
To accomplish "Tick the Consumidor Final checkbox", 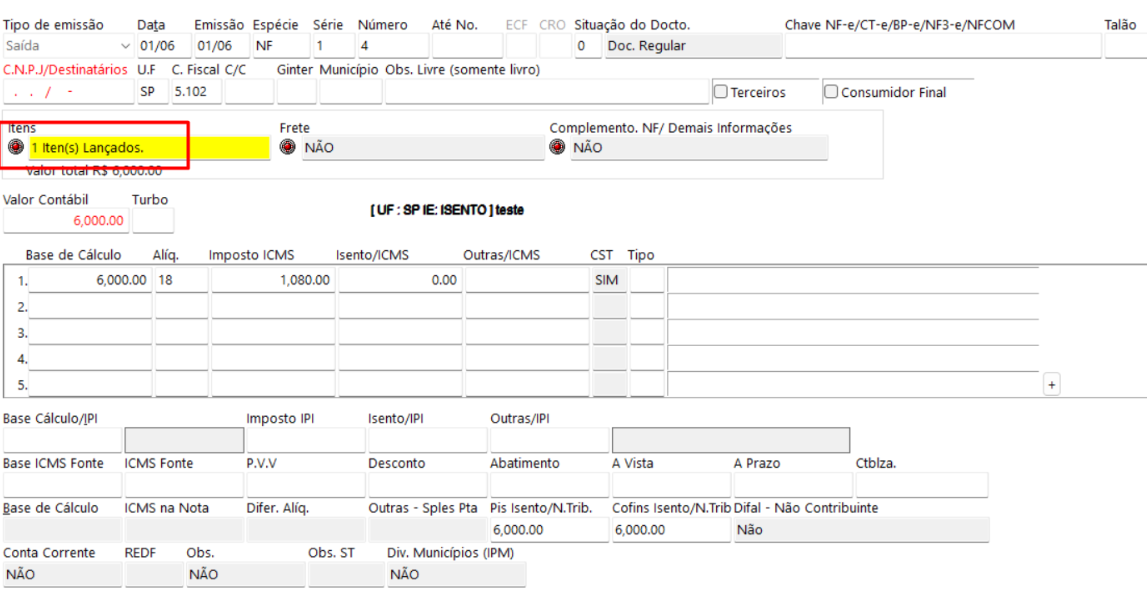I will click(x=831, y=92).
